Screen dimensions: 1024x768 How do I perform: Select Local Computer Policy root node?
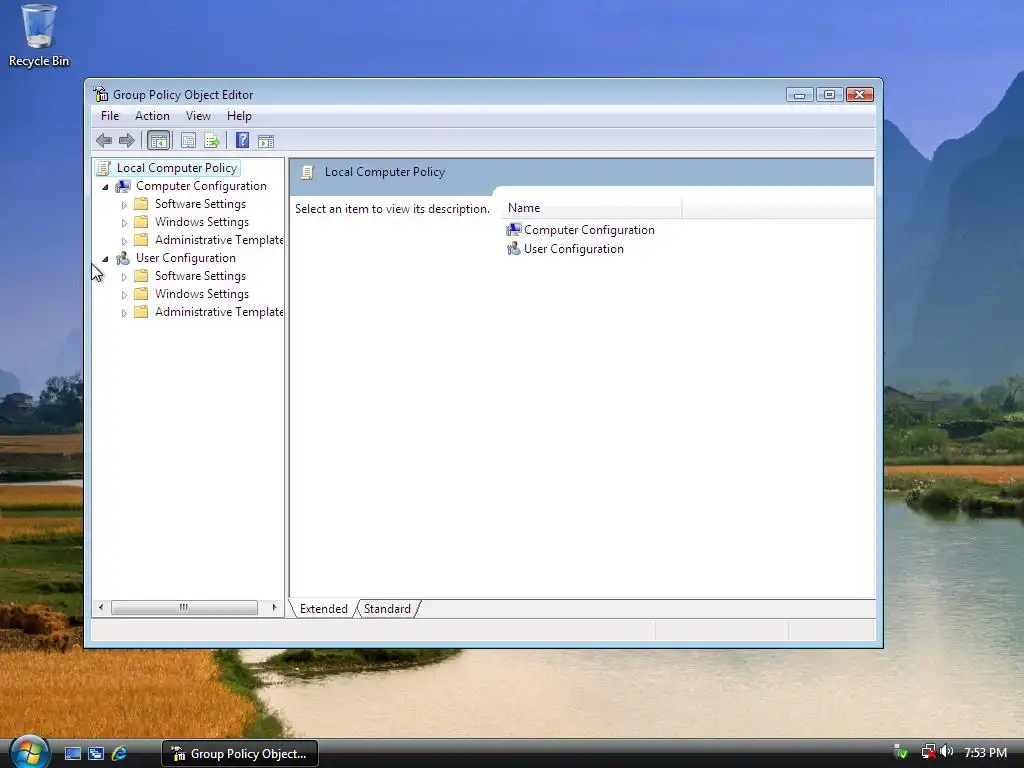176,168
